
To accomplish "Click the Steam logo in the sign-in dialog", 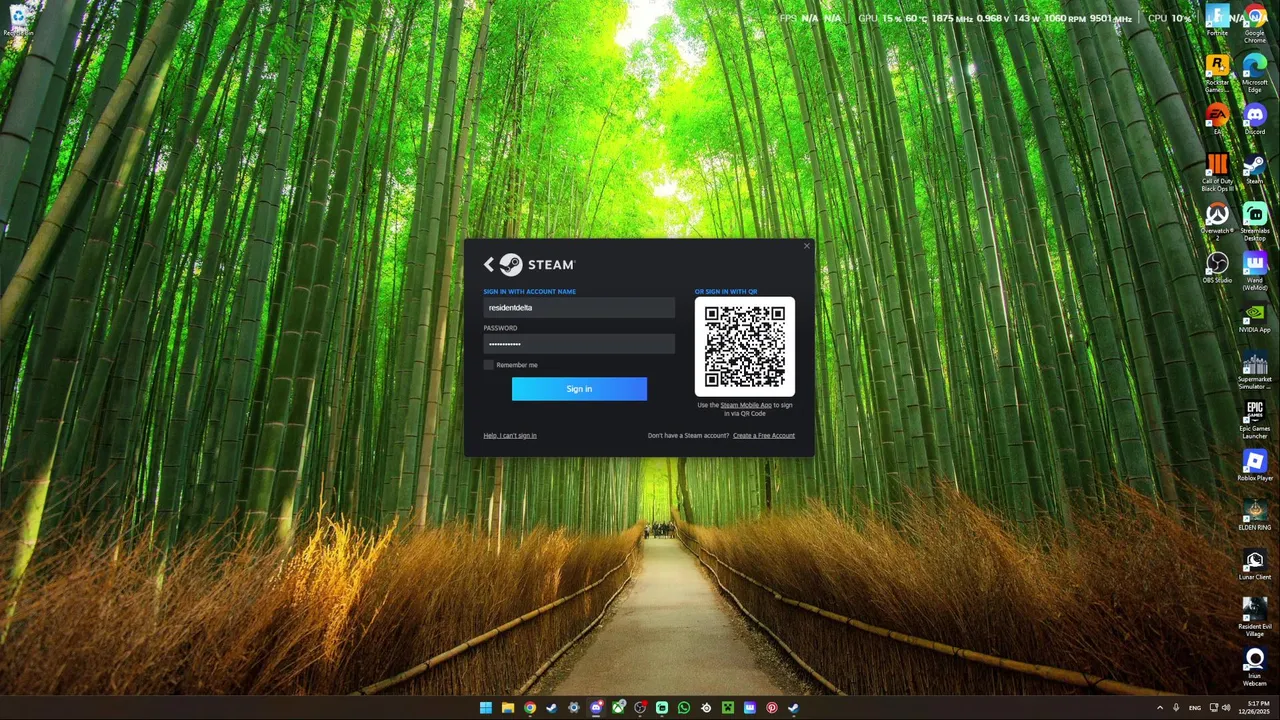I will (537, 264).
